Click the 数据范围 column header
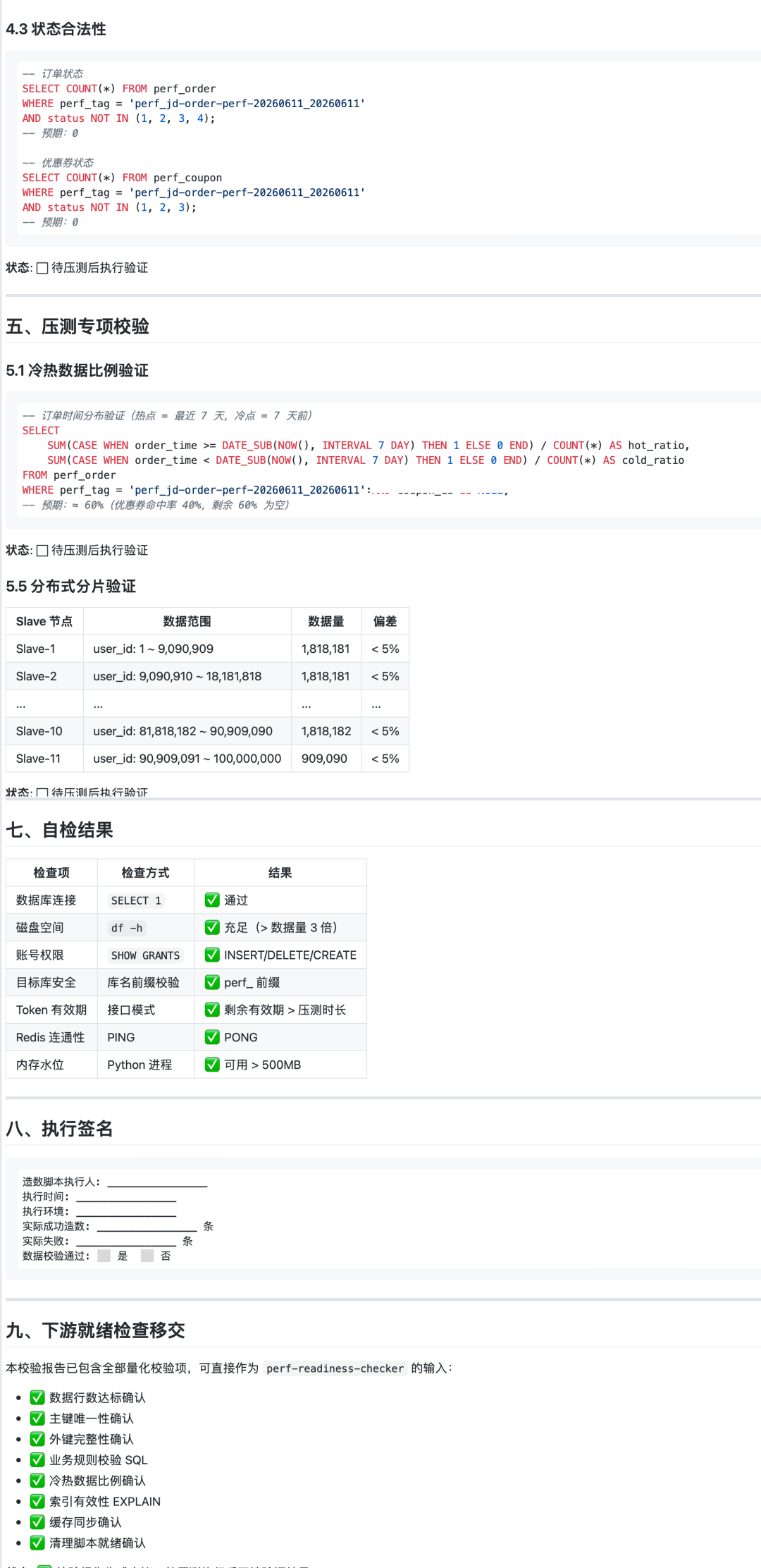This screenshot has width=761, height=1568. (187, 621)
